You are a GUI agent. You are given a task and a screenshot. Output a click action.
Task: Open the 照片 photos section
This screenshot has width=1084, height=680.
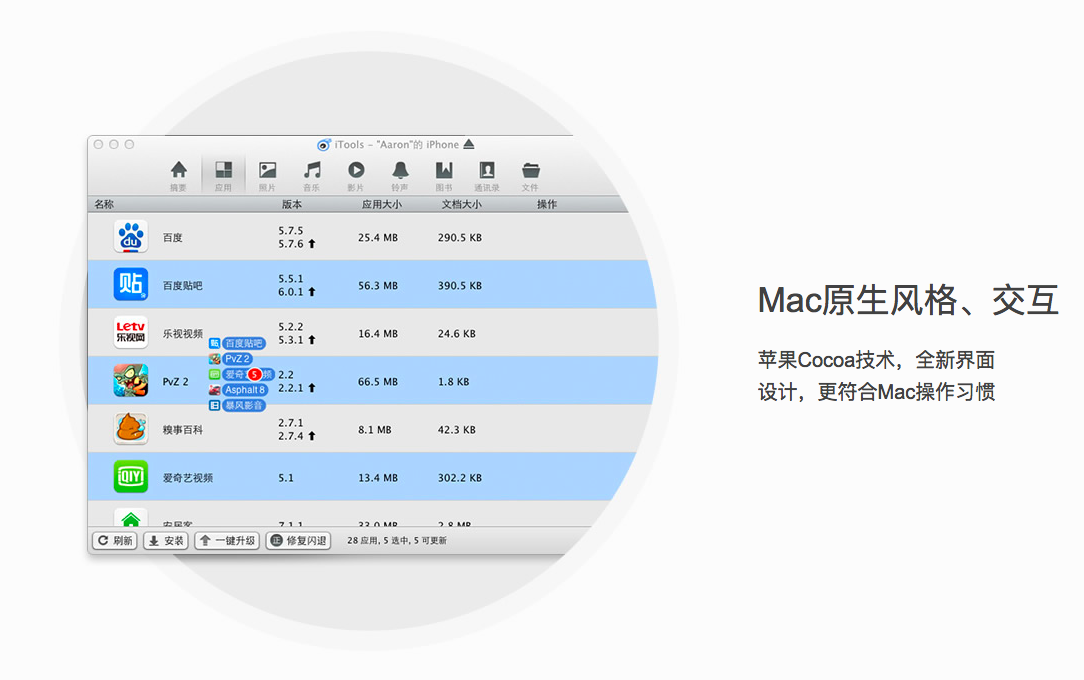267,176
